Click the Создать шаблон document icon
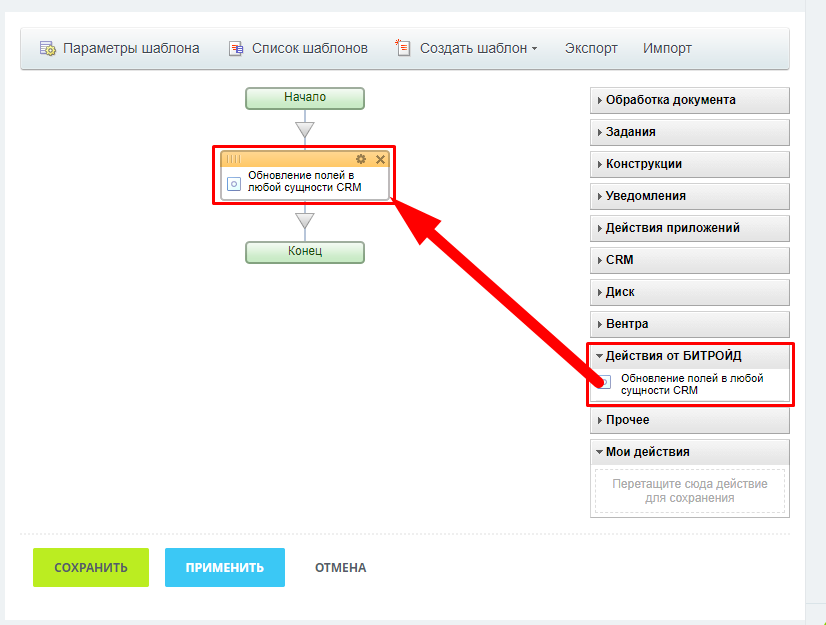This screenshot has height=625, width=826. click(404, 48)
